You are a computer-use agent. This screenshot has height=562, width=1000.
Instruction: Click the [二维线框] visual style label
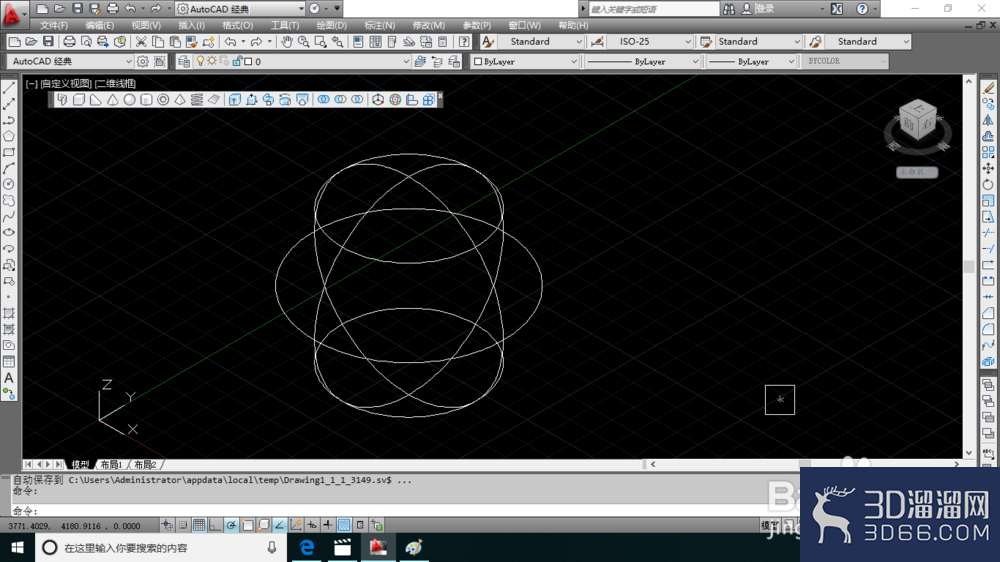[x=115, y=83]
